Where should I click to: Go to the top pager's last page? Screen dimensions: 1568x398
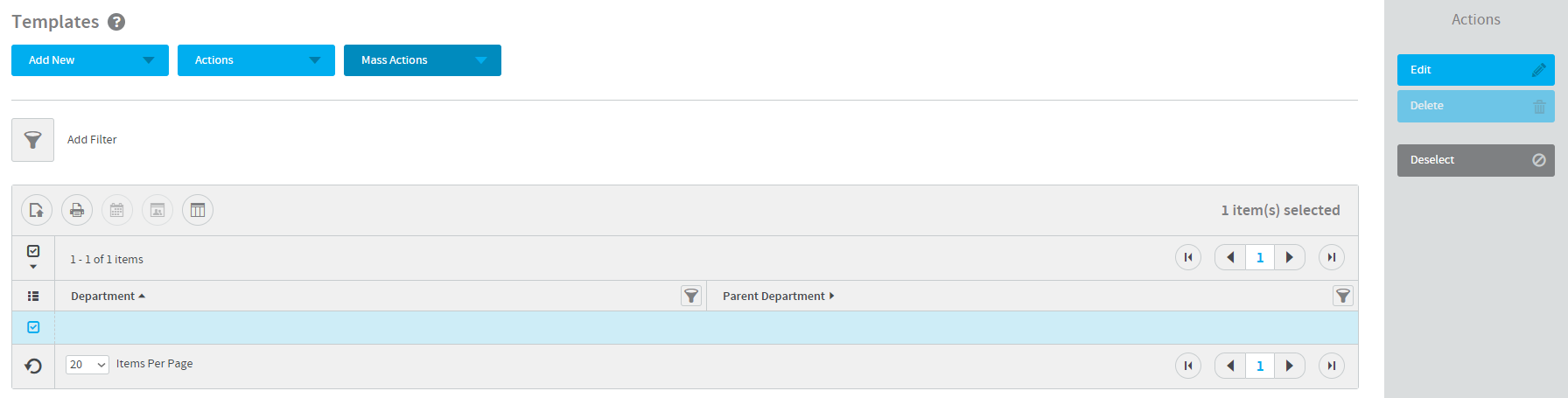(1331, 257)
